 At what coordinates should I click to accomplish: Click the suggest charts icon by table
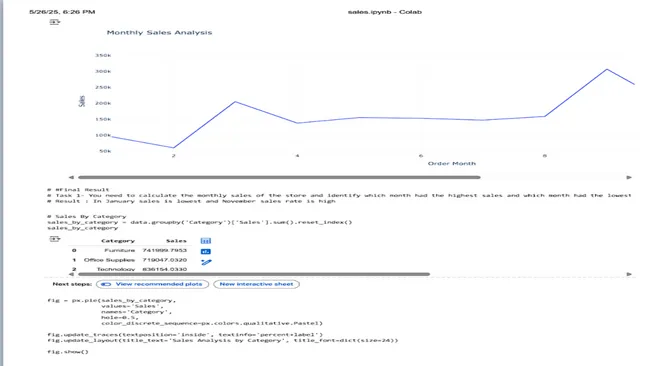[206, 252]
